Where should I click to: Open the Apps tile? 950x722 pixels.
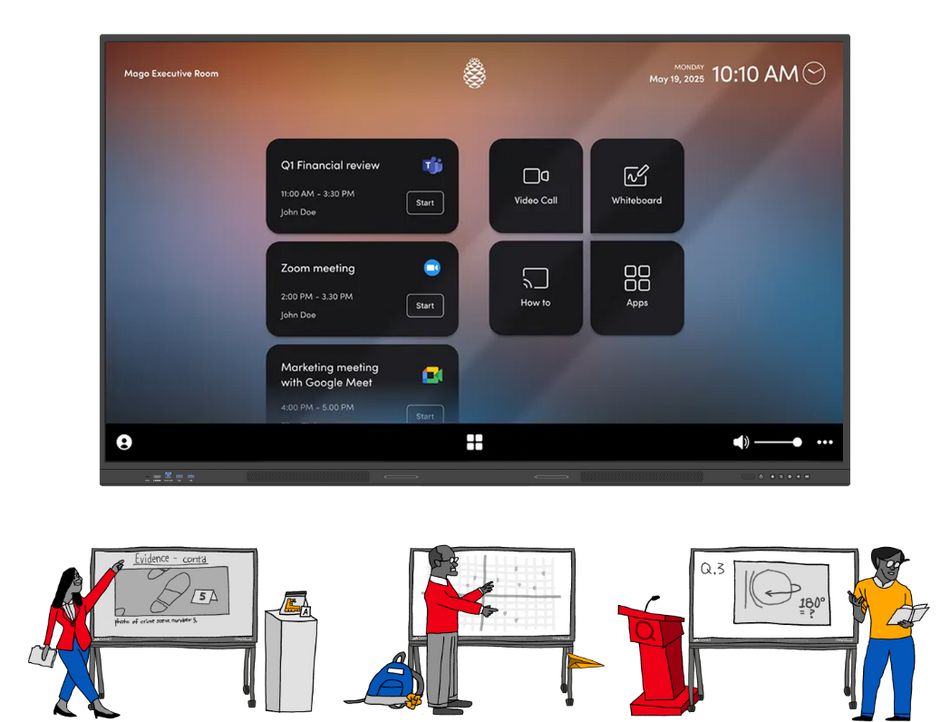[637, 289]
